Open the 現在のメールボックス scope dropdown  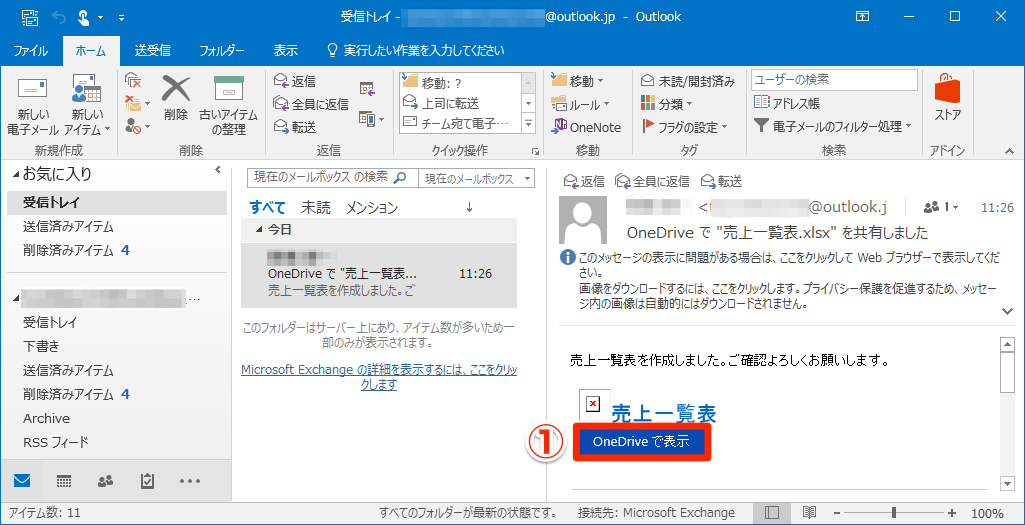click(x=477, y=178)
